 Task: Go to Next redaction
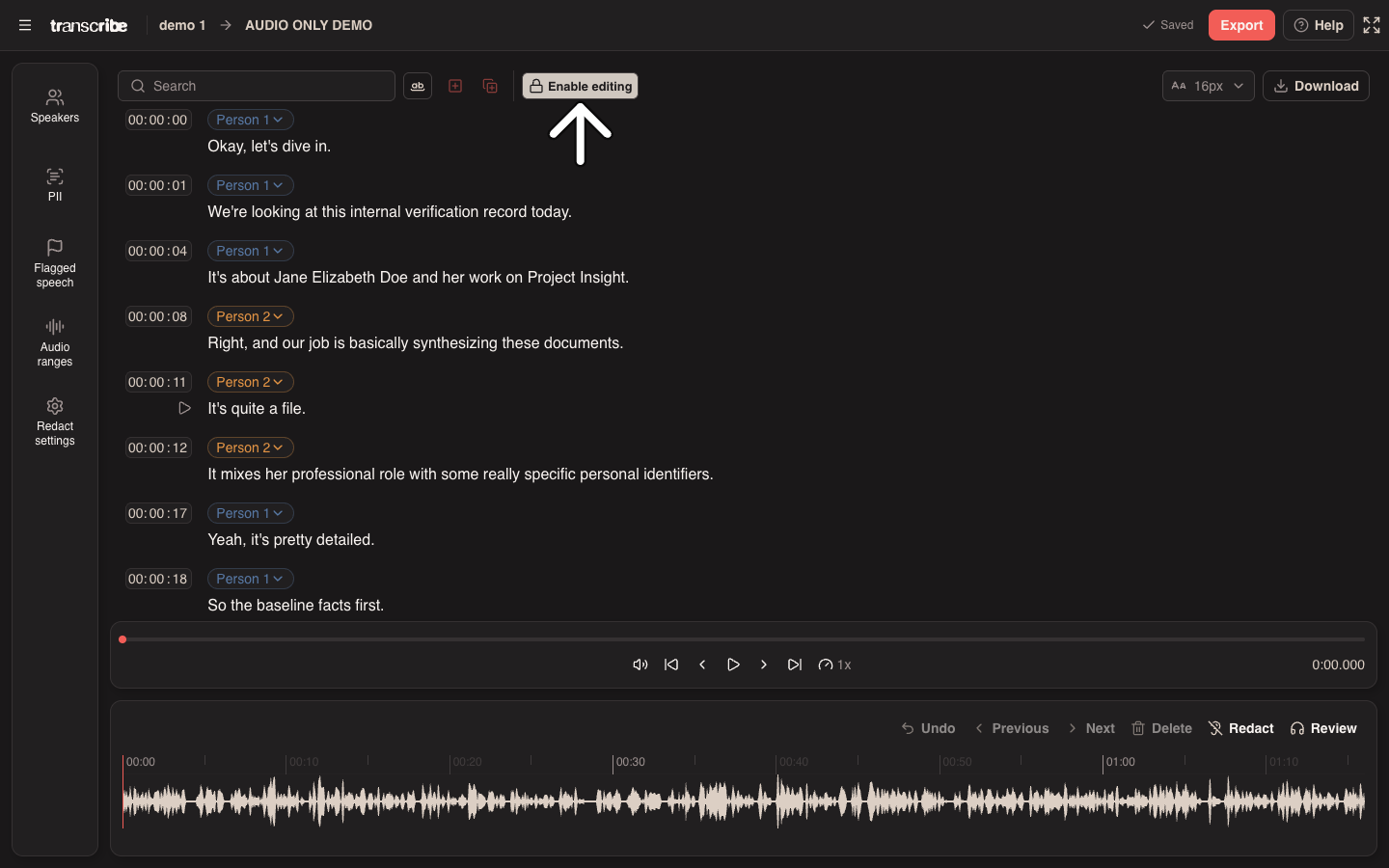(1091, 728)
